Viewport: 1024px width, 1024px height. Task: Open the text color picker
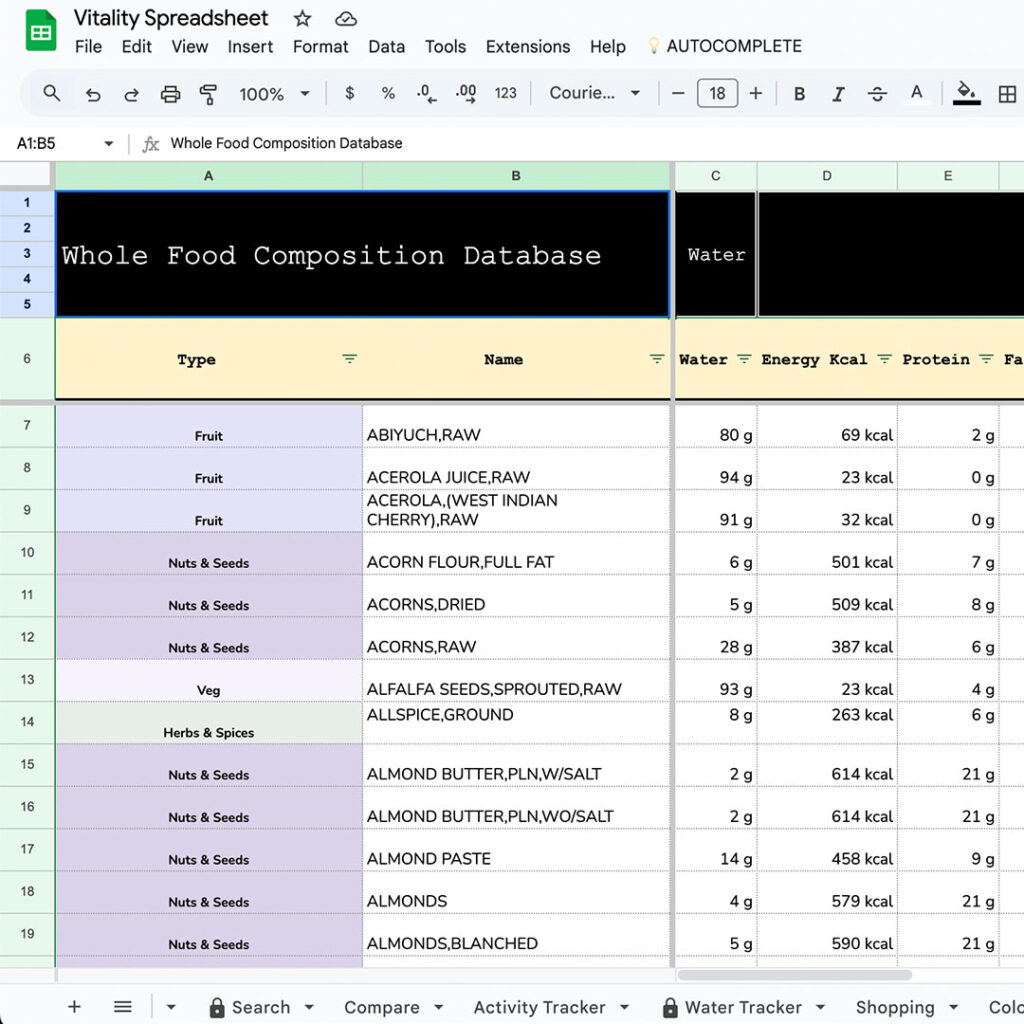[x=916, y=94]
